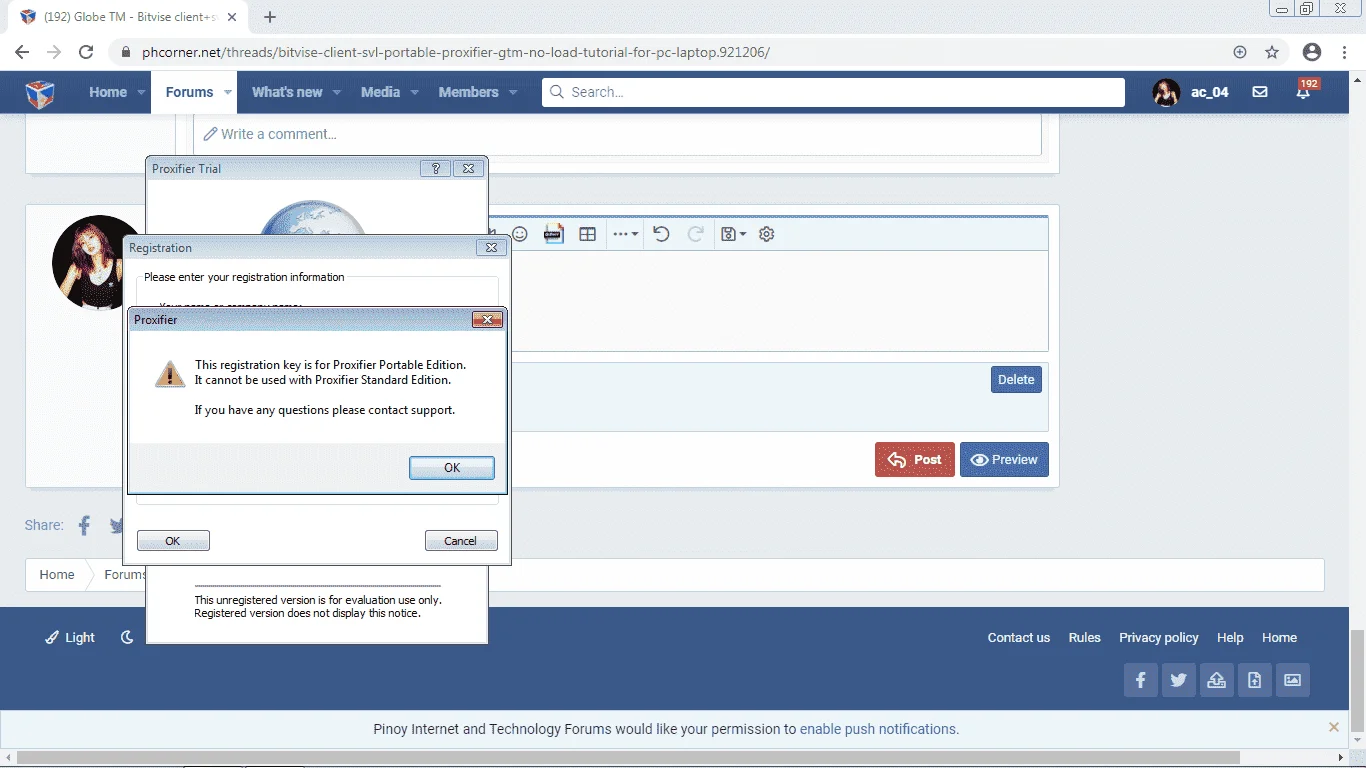
Task: Click the footer upload tray icon
Action: pos(1217,680)
